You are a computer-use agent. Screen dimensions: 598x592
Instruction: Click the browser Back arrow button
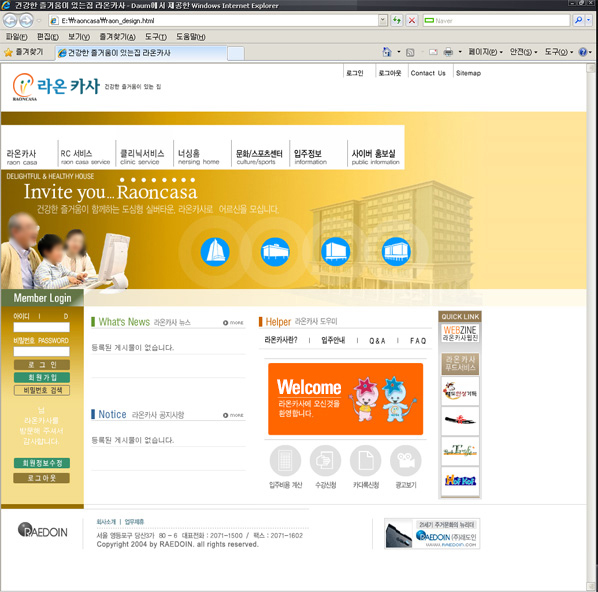tap(10, 20)
